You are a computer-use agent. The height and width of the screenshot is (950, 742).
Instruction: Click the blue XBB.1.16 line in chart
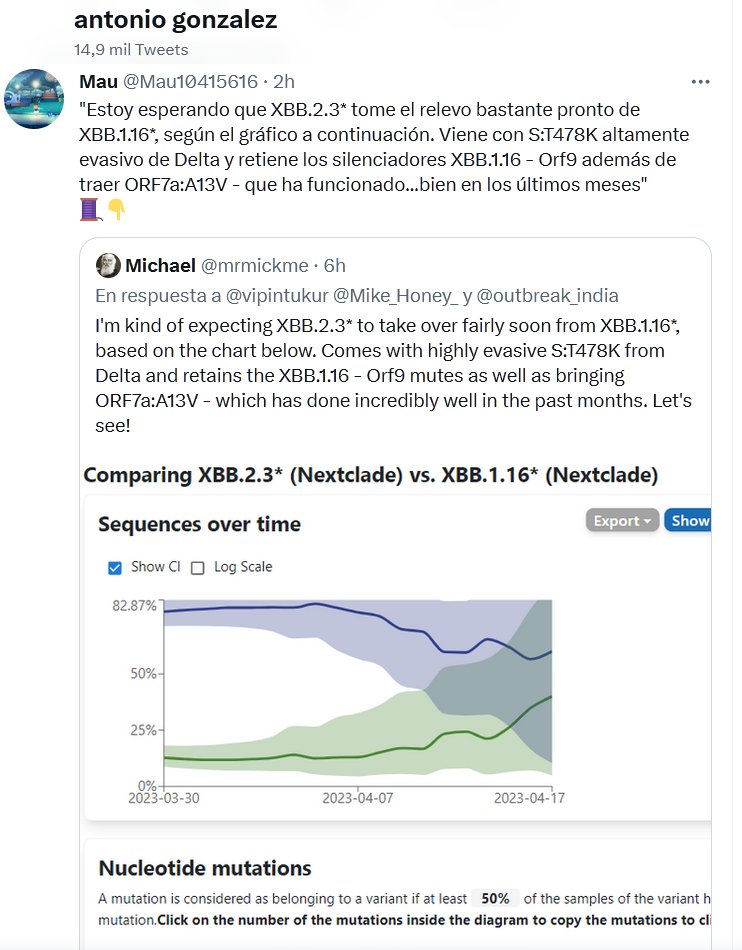point(300,607)
